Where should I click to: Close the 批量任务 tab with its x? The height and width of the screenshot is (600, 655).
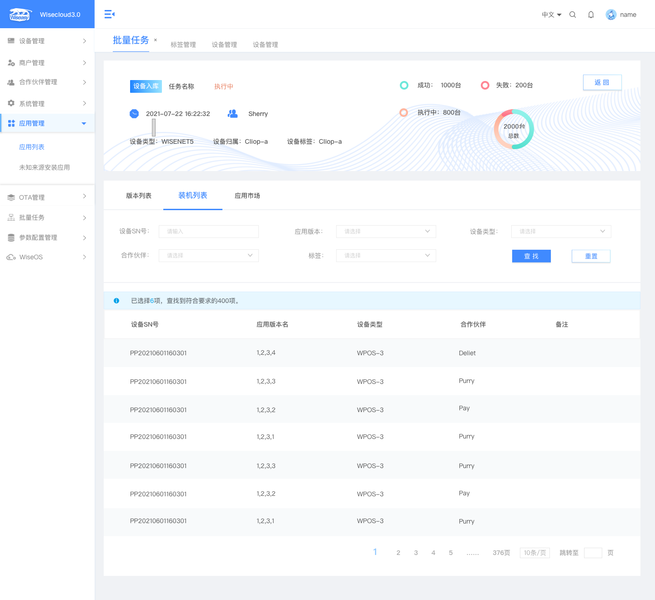click(x=155, y=40)
